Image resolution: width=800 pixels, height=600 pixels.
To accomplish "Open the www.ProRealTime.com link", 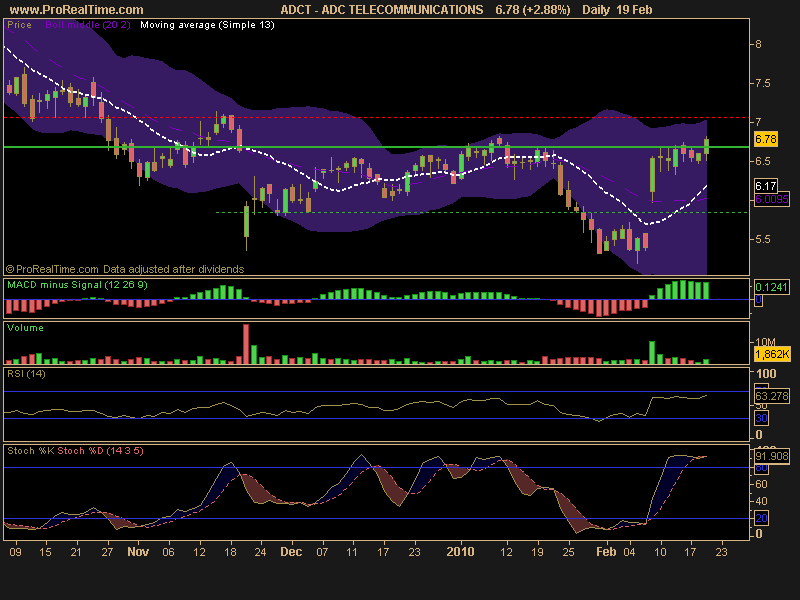I will [x=77, y=9].
